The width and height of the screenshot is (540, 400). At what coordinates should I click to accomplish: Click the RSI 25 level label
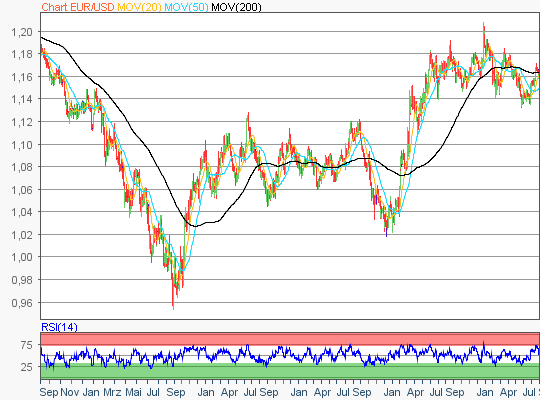26,367
